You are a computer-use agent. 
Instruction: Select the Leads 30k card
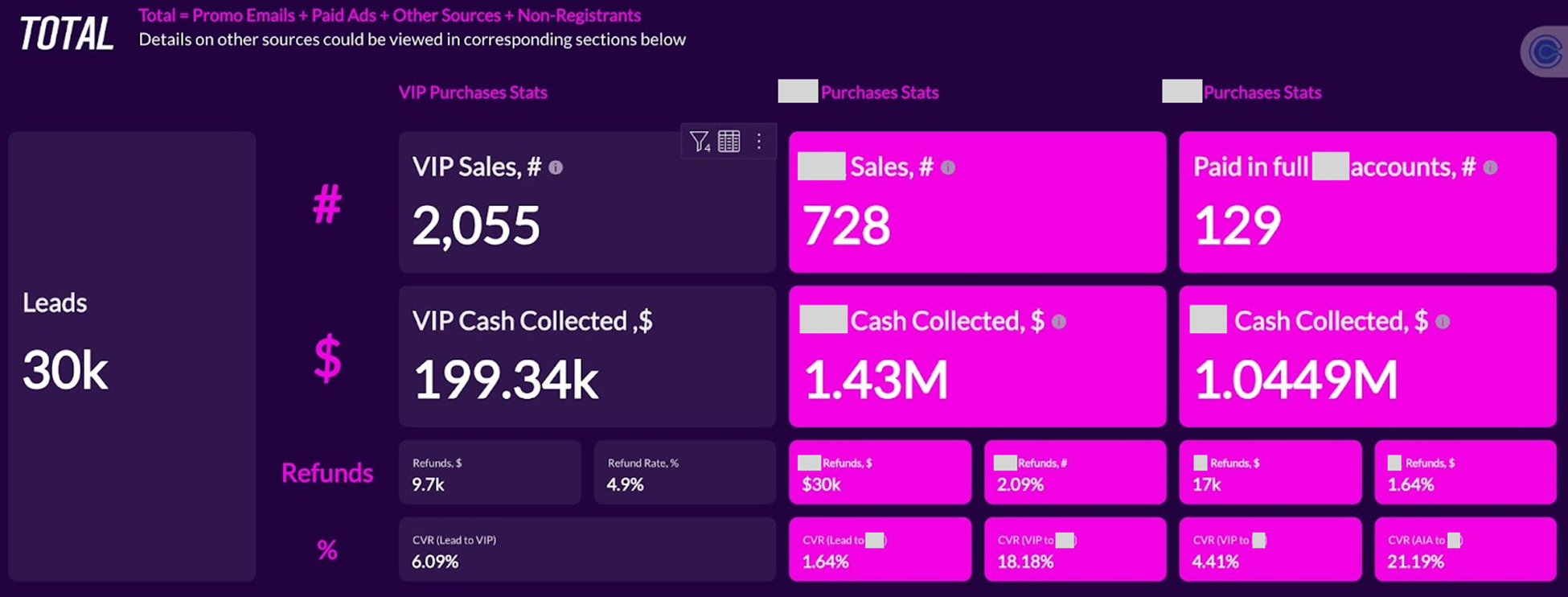click(x=132, y=356)
